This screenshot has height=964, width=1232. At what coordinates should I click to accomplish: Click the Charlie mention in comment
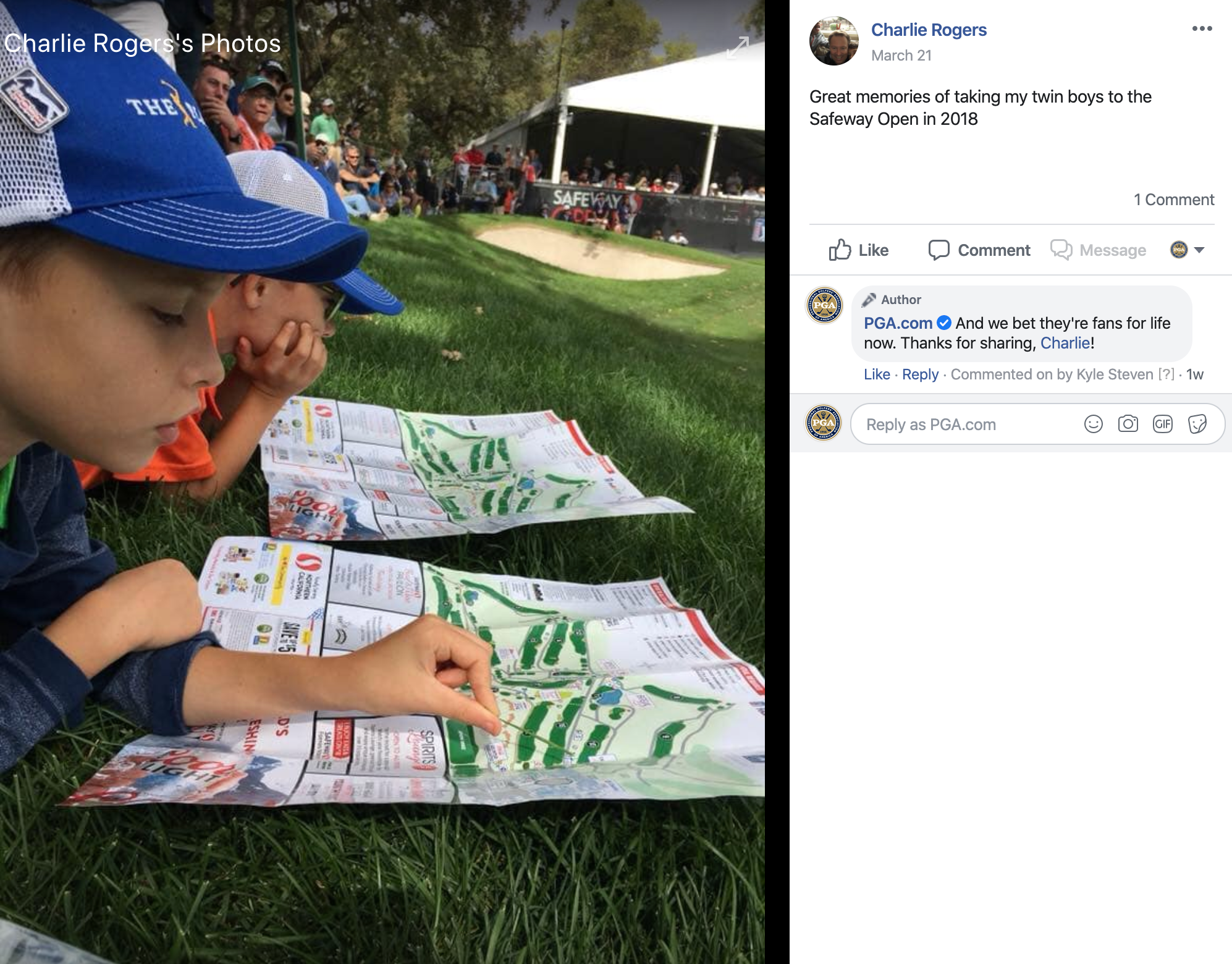click(x=1065, y=343)
